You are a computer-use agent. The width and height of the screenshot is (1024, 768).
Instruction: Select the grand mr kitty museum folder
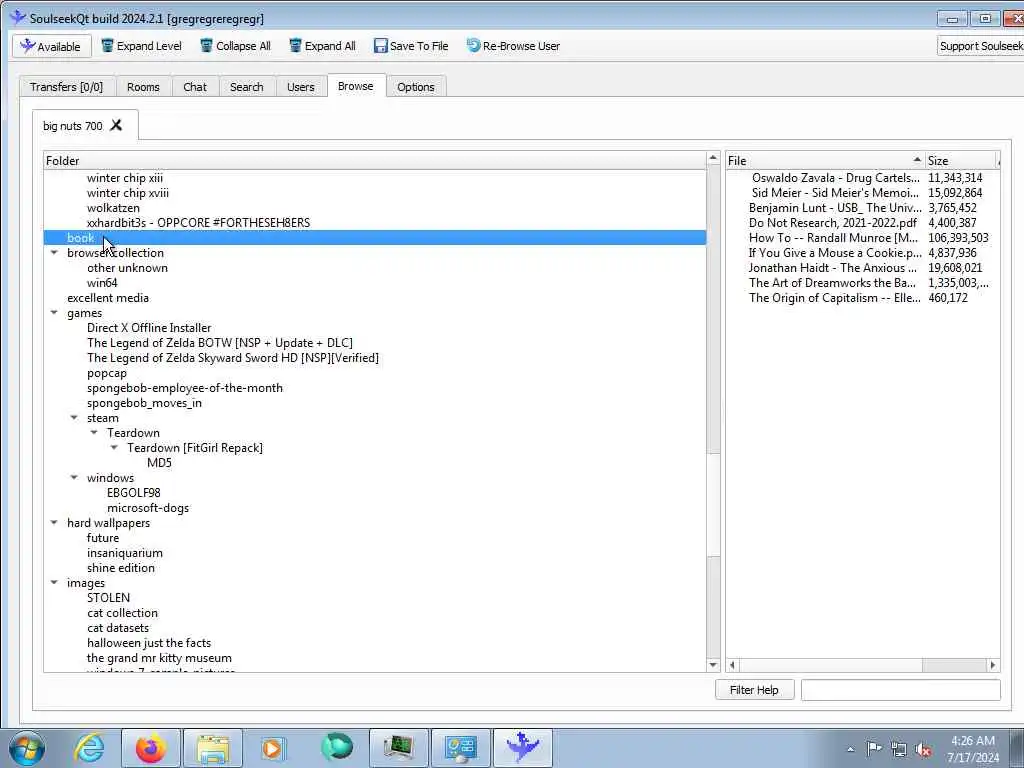click(159, 658)
